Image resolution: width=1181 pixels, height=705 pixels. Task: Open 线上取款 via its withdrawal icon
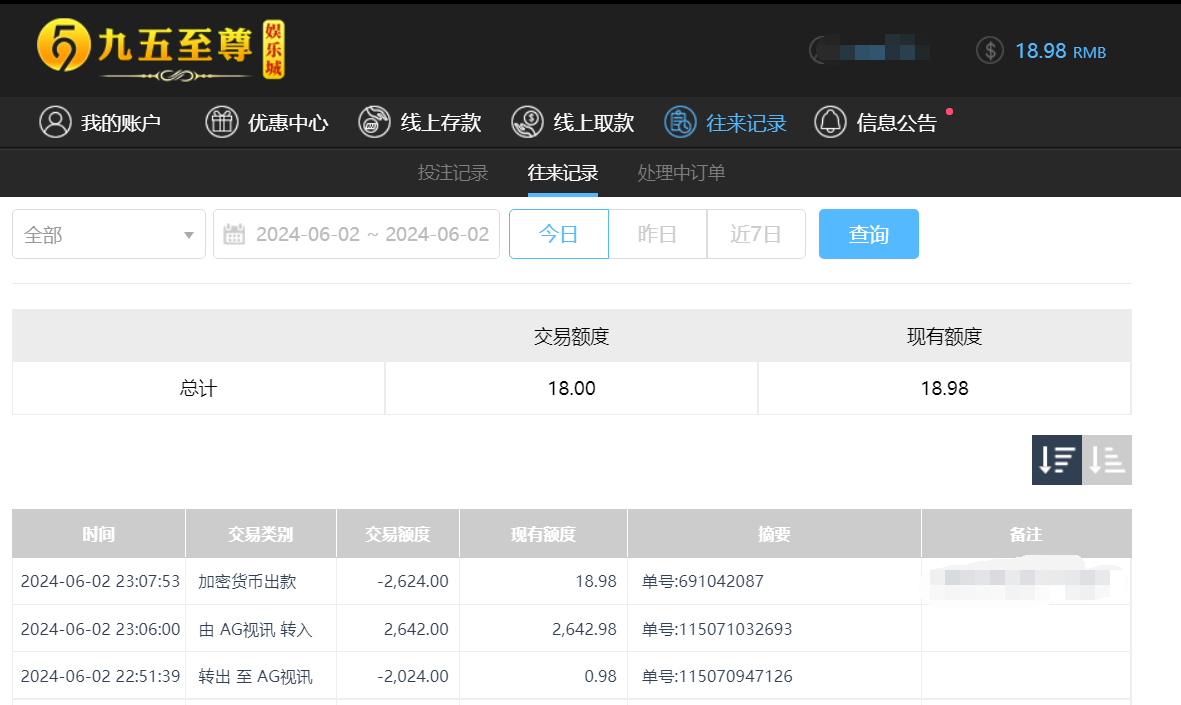(527, 122)
